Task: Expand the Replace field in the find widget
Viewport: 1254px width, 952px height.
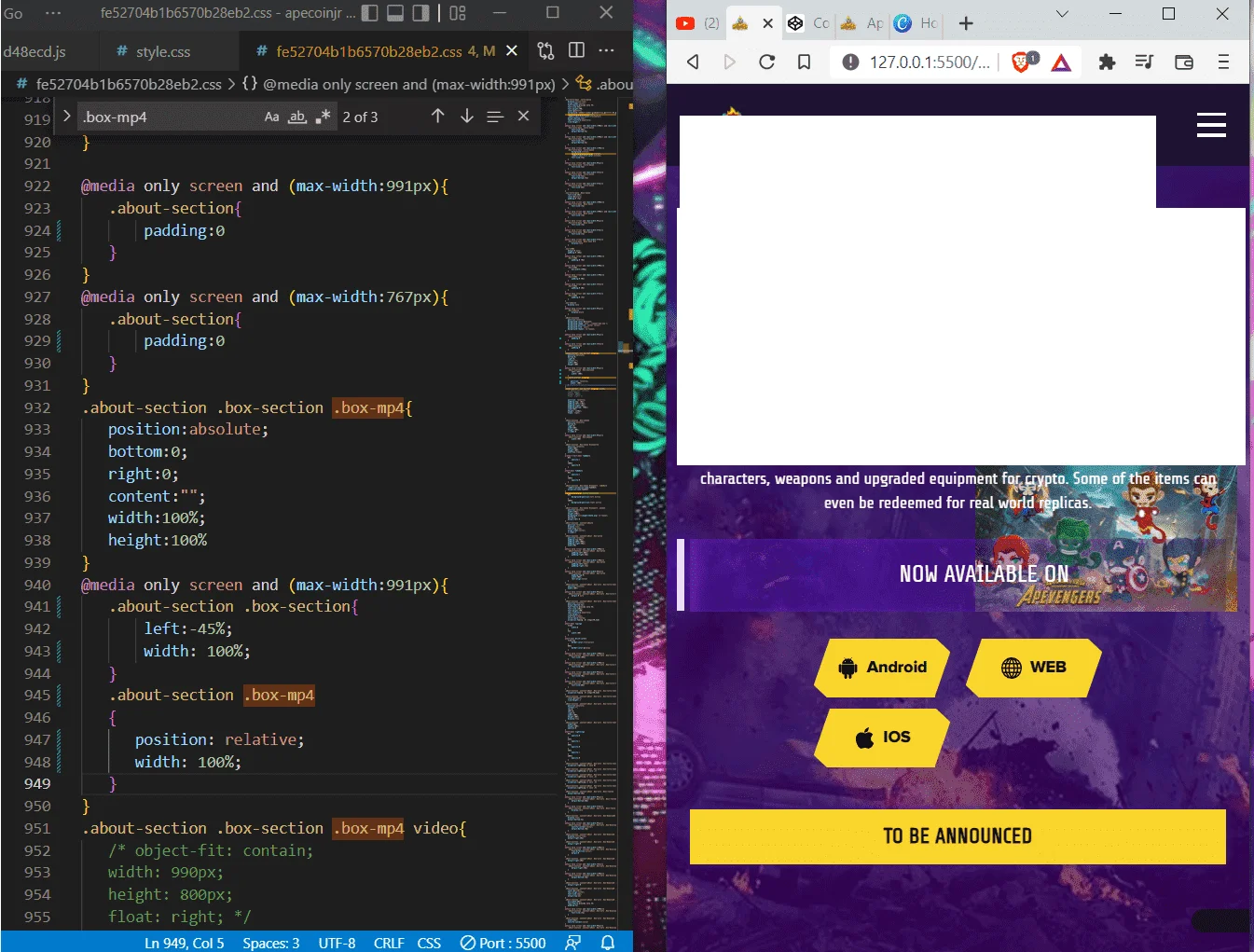Action: tap(67, 117)
